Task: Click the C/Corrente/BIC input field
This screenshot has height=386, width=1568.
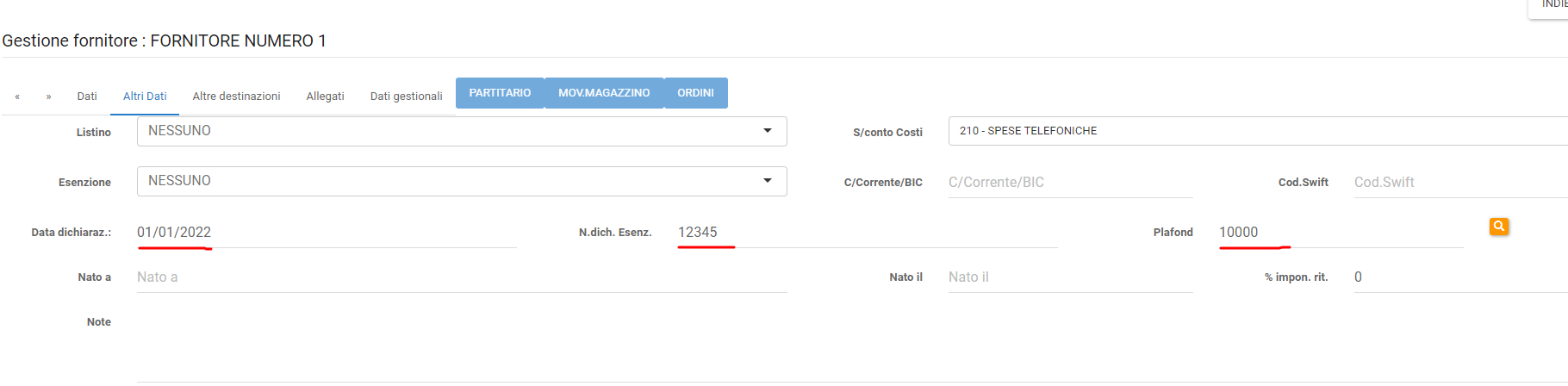Action: [x=1070, y=183]
